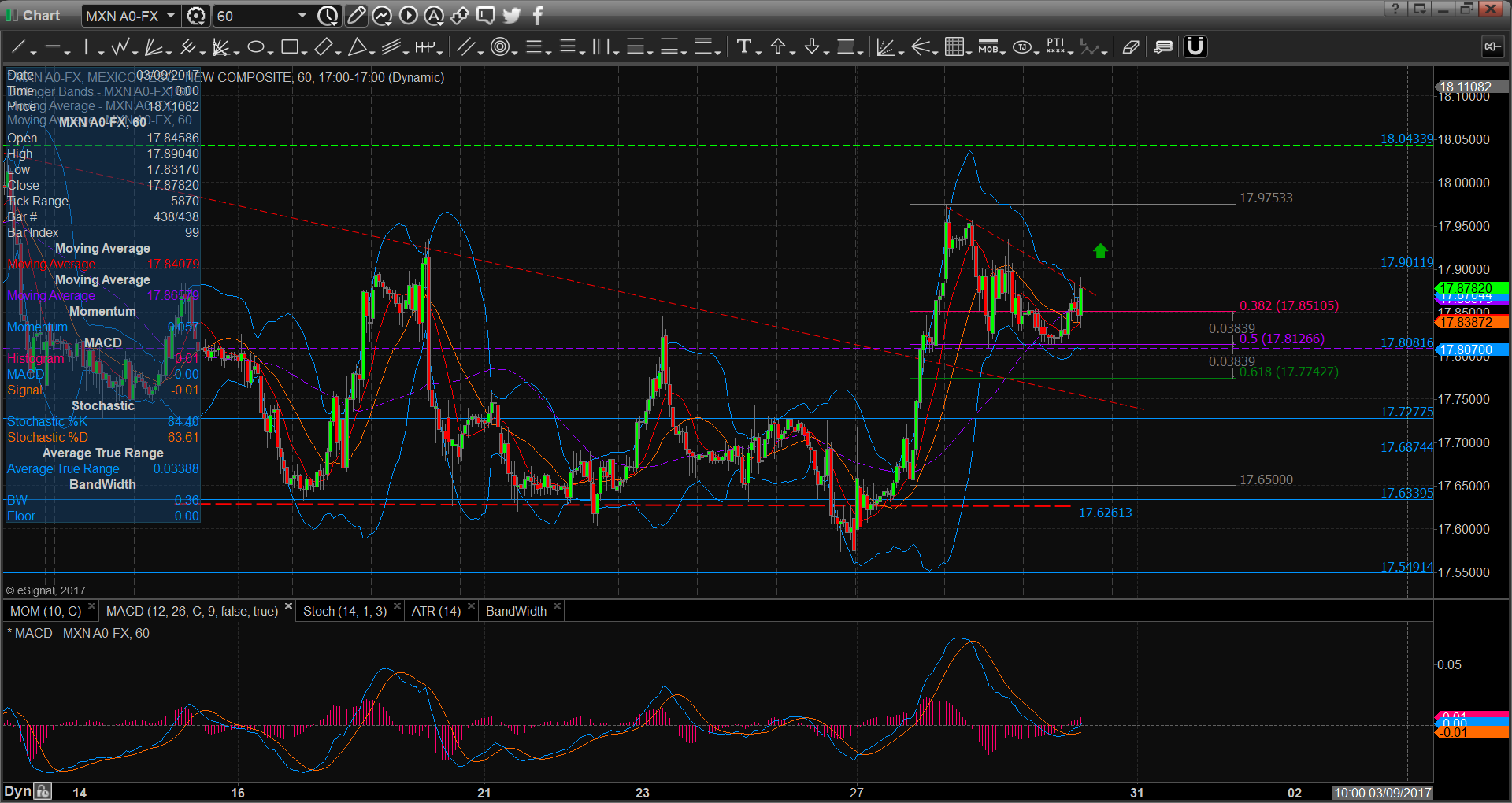Screen dimensions: 1512x803
Task: Open the chart settings gear icon
Action: pos(196,15)
